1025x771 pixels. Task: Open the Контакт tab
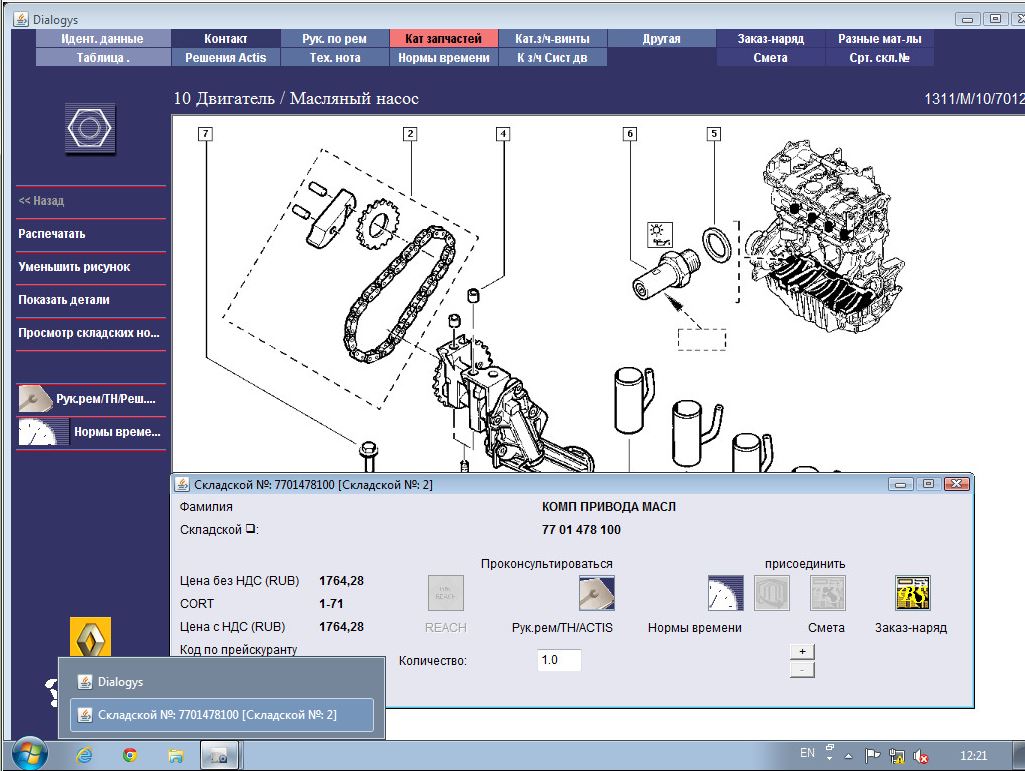(x=226, y=39)
